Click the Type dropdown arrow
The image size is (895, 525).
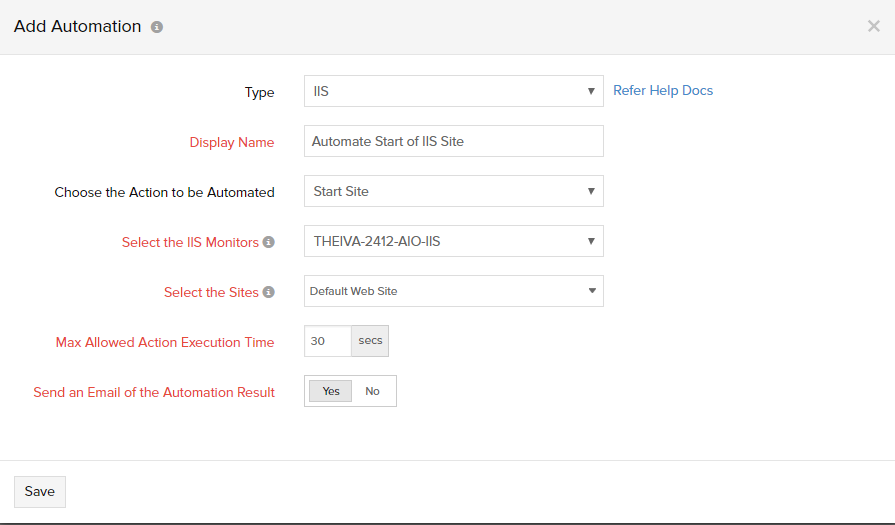pos(591,91)
